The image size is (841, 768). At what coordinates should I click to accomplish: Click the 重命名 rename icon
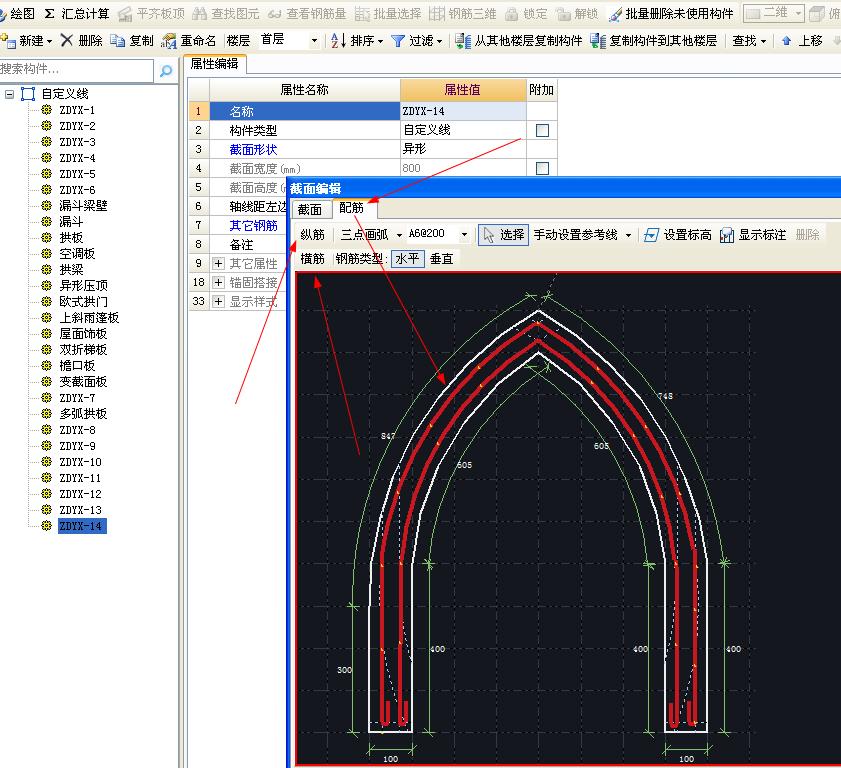pyautogui.click(x=168, y=41)
